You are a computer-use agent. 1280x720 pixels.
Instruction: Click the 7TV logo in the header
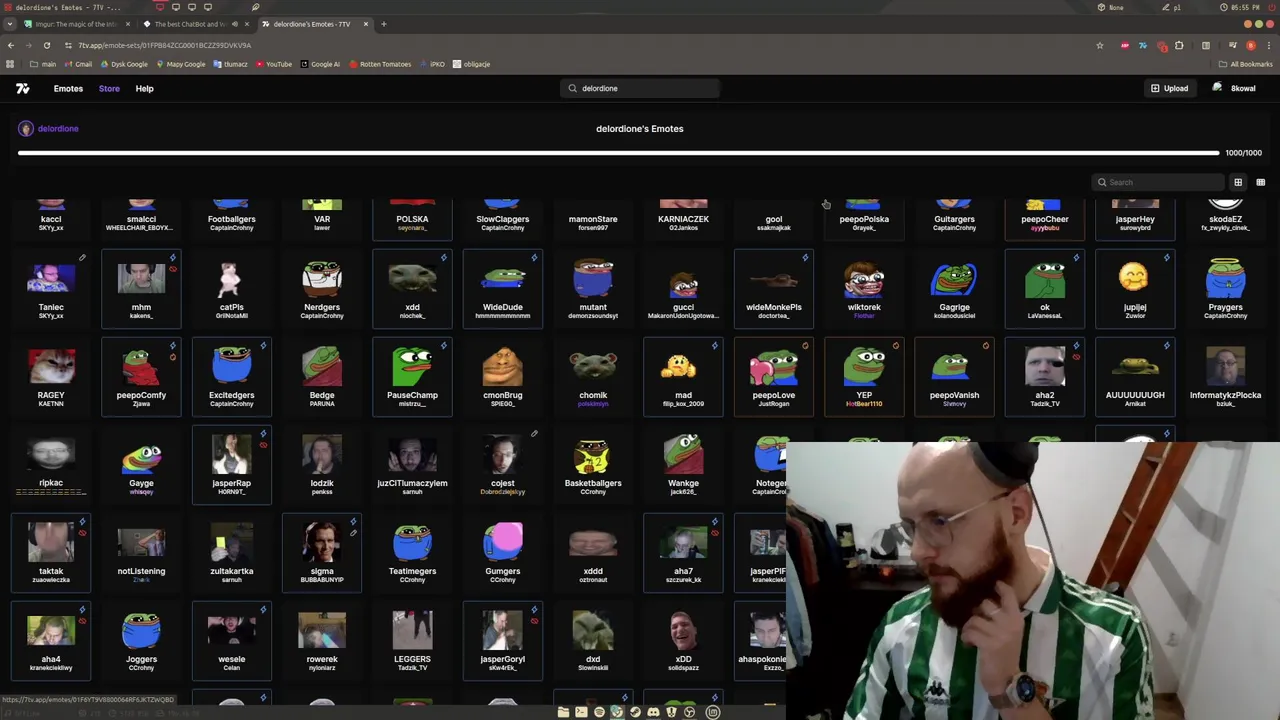pos(22,88)
